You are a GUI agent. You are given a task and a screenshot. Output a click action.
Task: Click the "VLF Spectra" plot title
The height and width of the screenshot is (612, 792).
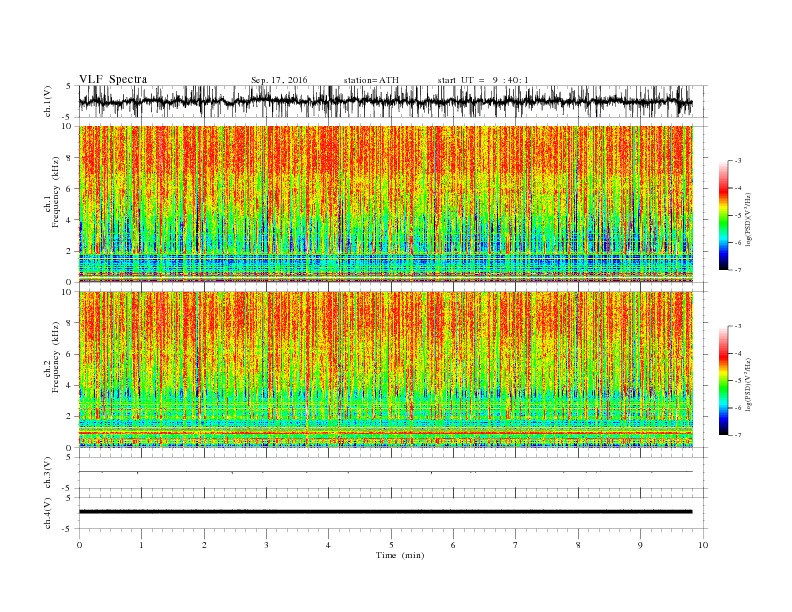pyautogui.click(x=113, y=79)
